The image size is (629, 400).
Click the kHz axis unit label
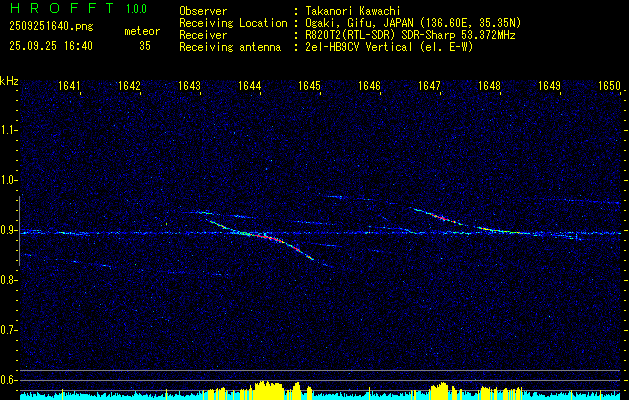point(10,81)
